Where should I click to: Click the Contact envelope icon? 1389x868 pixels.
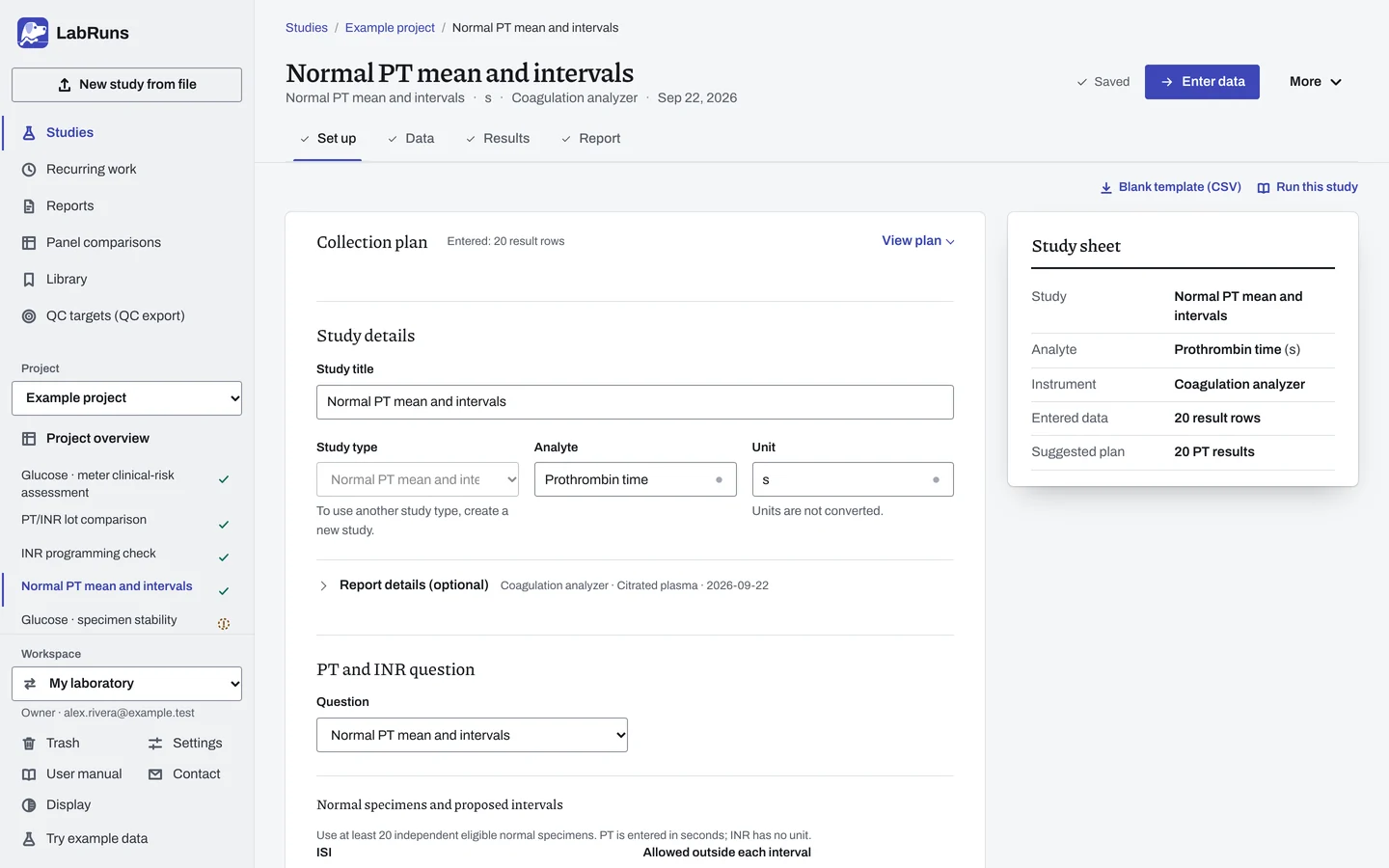pos(155,774)
